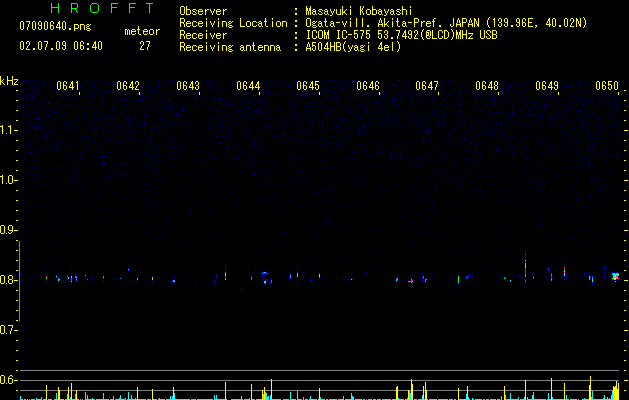Click the A504HB yagi antenna text

353,47
